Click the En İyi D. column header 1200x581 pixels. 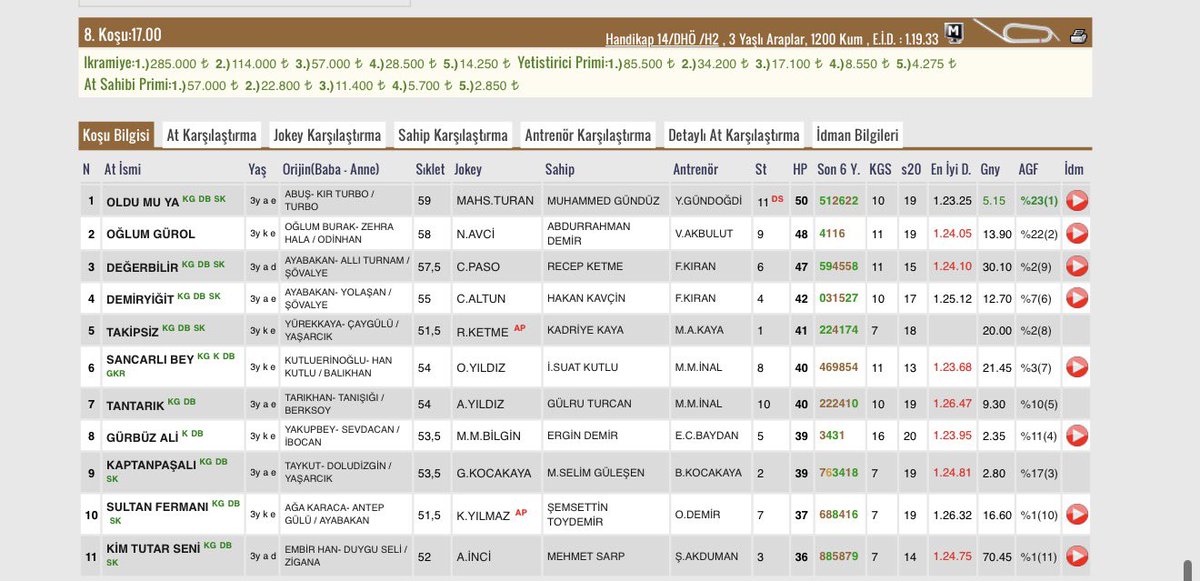[951, 170]
